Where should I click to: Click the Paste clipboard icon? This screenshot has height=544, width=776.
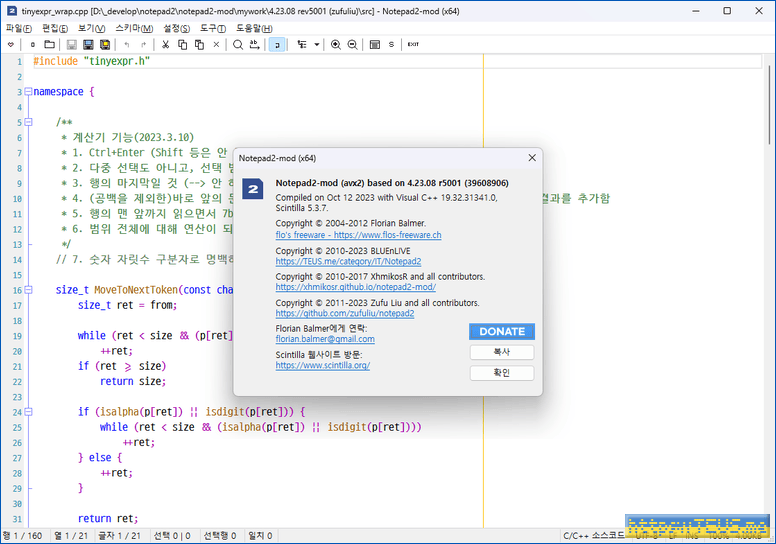click(199, 45)
